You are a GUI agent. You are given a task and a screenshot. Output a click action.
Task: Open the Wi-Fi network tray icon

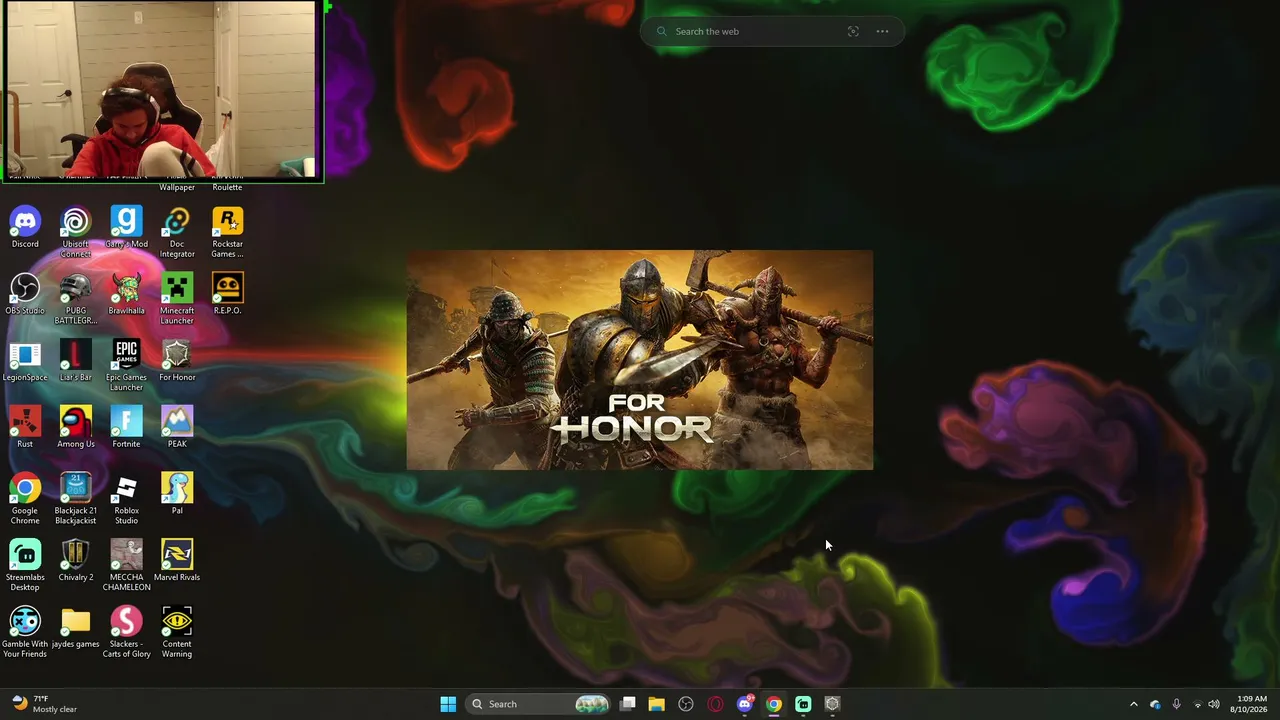[x=1197, y=704]
